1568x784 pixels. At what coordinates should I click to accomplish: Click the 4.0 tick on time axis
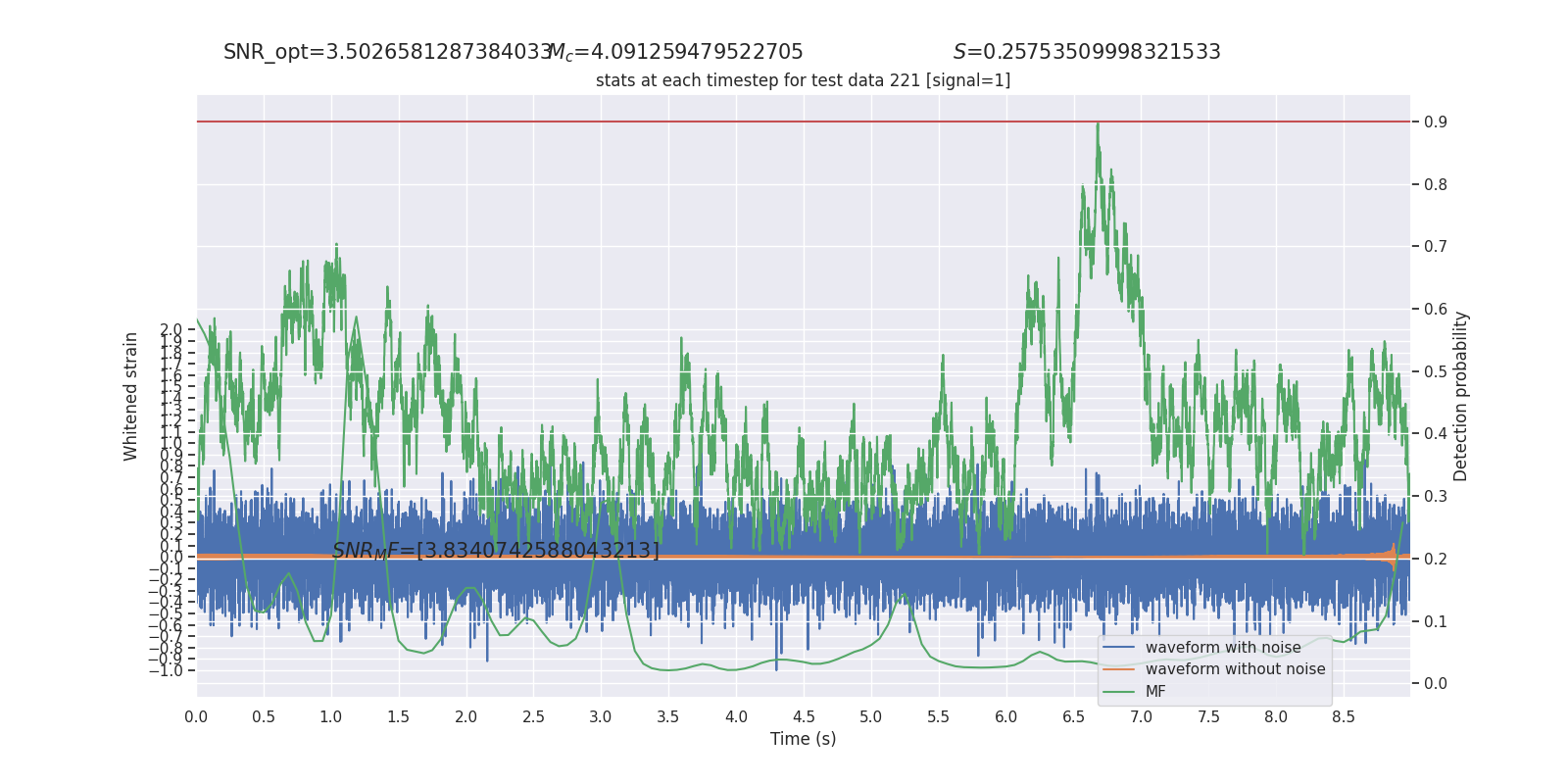(736, 717)
